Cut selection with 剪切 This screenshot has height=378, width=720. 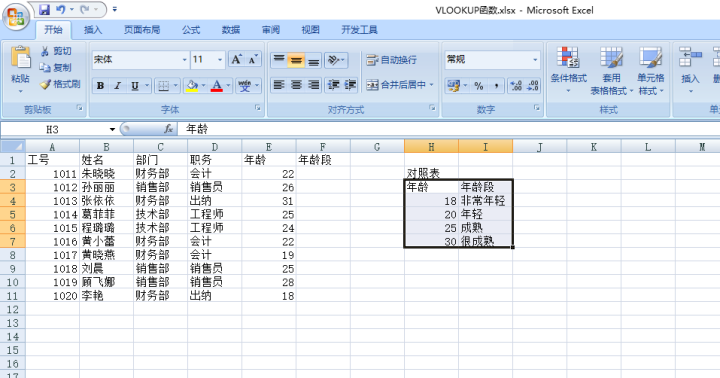56,51
